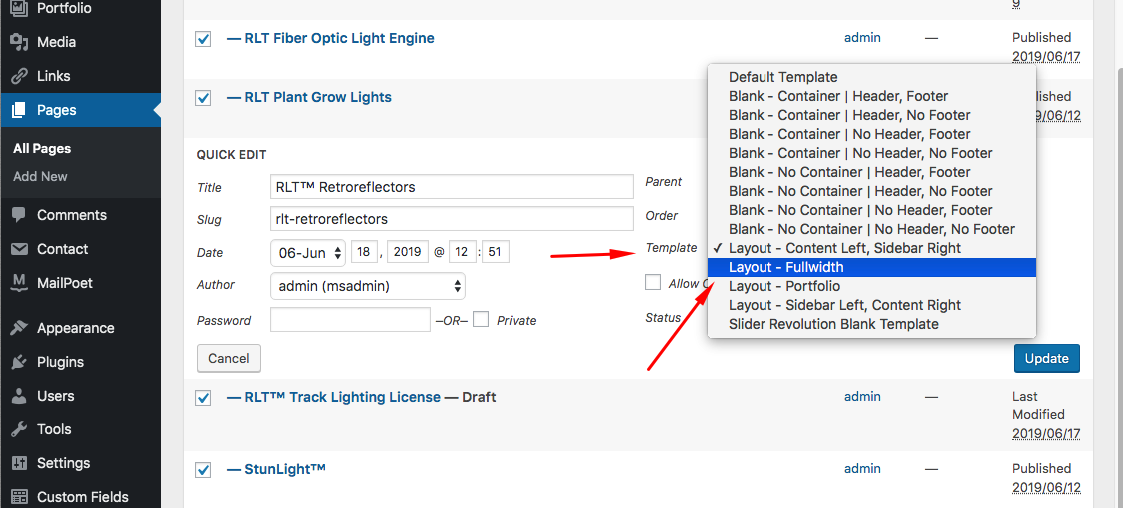The height and width of the screenshot is (508, 1123).
Task: Click the Users person icon
Action: click(x=19, y=396)
